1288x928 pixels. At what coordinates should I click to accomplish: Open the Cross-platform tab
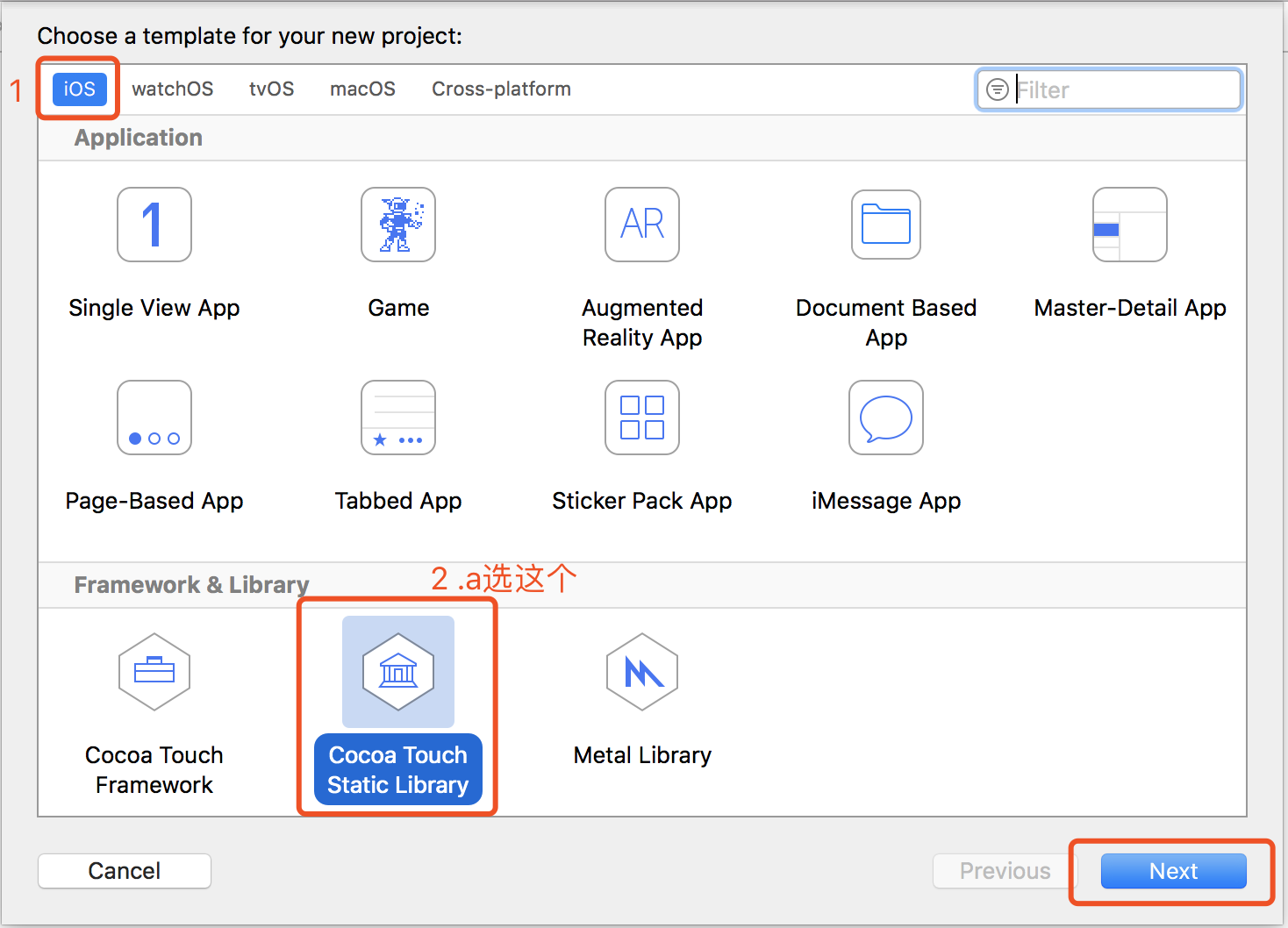point(502,89)
